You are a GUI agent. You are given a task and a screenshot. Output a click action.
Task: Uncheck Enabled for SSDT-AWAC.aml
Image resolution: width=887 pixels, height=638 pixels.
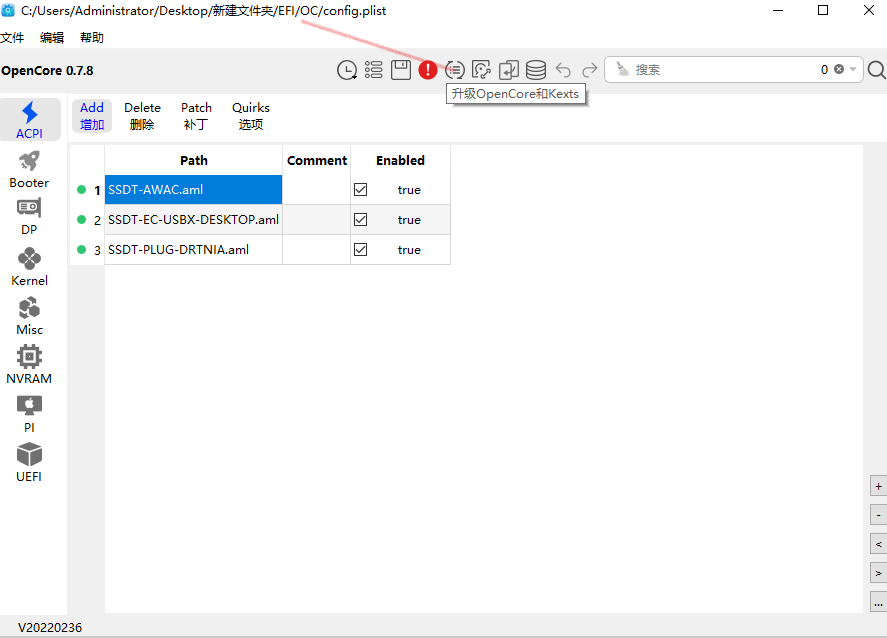click(x=360, y=189)
